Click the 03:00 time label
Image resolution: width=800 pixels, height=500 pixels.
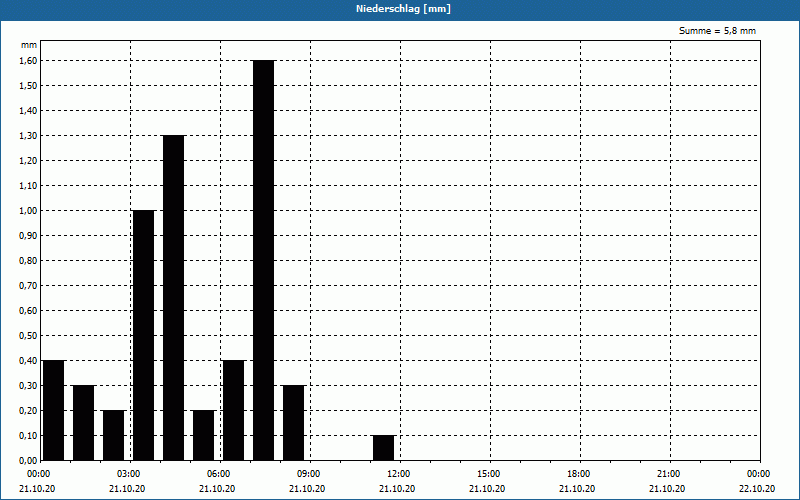point(129,474)
